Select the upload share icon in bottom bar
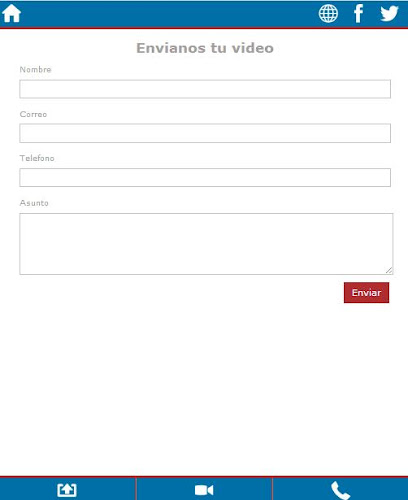The image size is (408, 500). click(x=67, y=490)
